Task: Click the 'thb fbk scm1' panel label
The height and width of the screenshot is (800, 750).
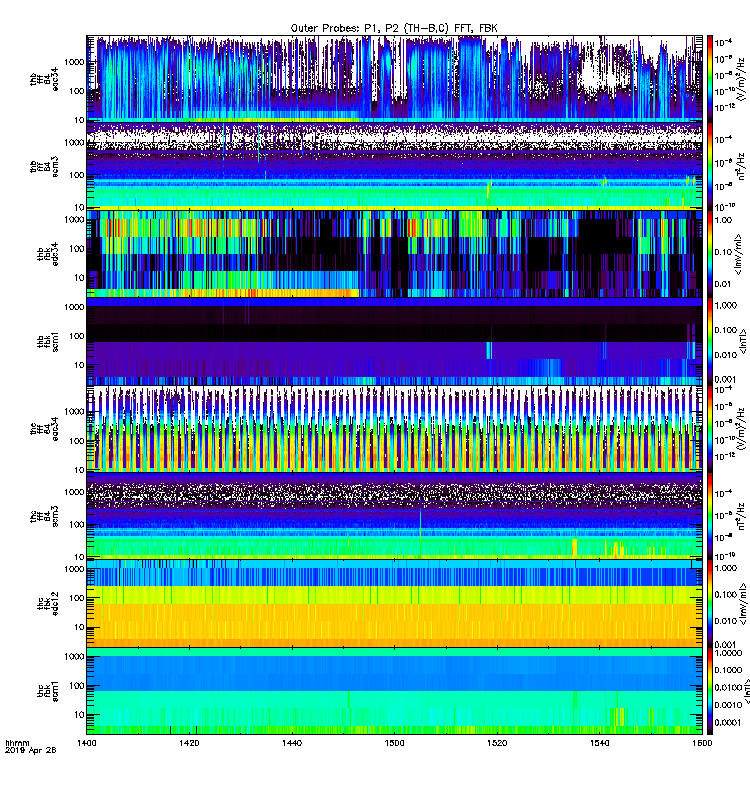Action: [47, 341]
